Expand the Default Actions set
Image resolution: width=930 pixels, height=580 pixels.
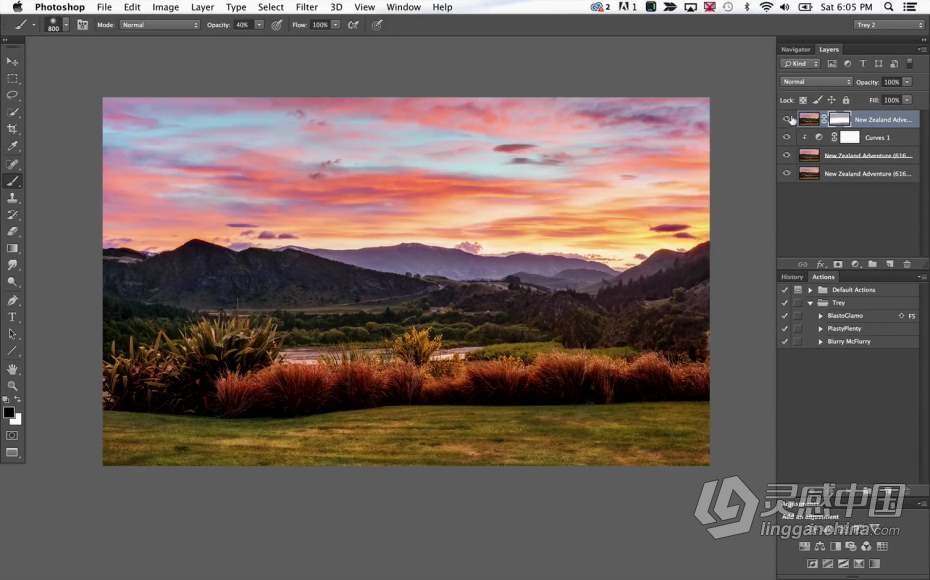pyautogui.click(x=810, y=290)
